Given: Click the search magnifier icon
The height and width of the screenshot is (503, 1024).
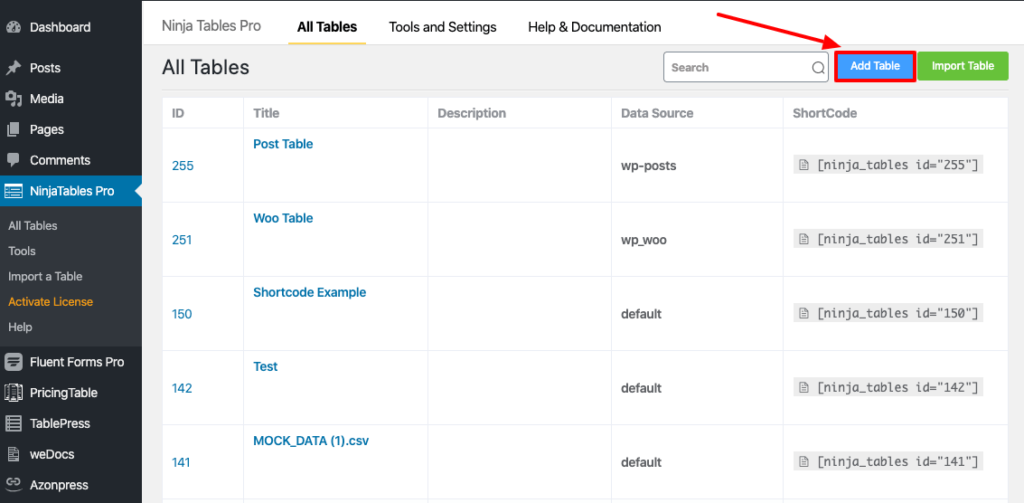Looking at the screenshot, I should [818, 68].
